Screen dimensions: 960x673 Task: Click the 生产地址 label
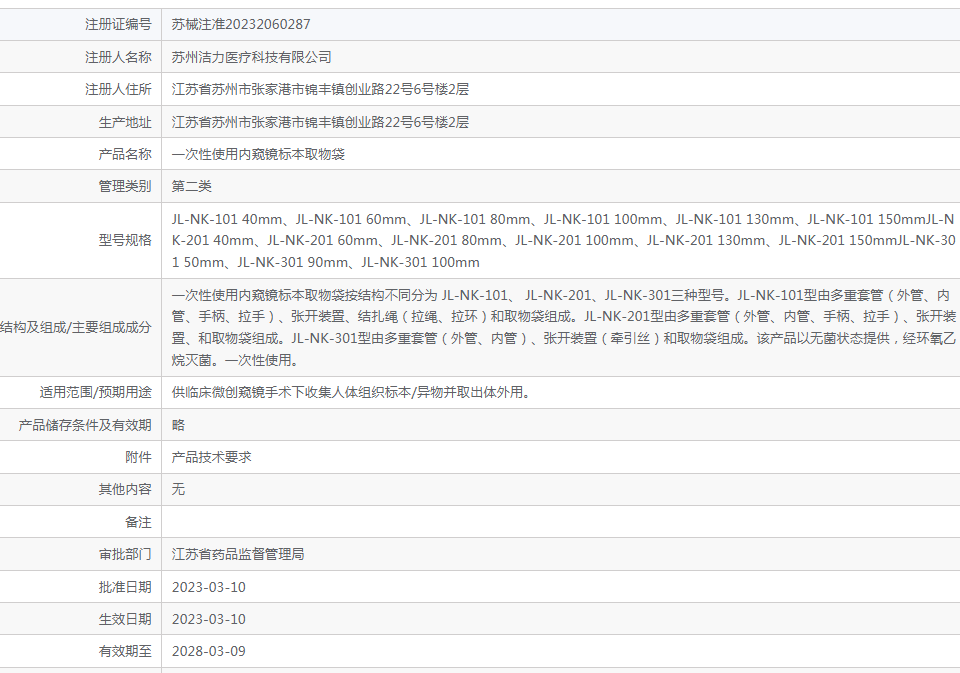(x=125, y=122)
